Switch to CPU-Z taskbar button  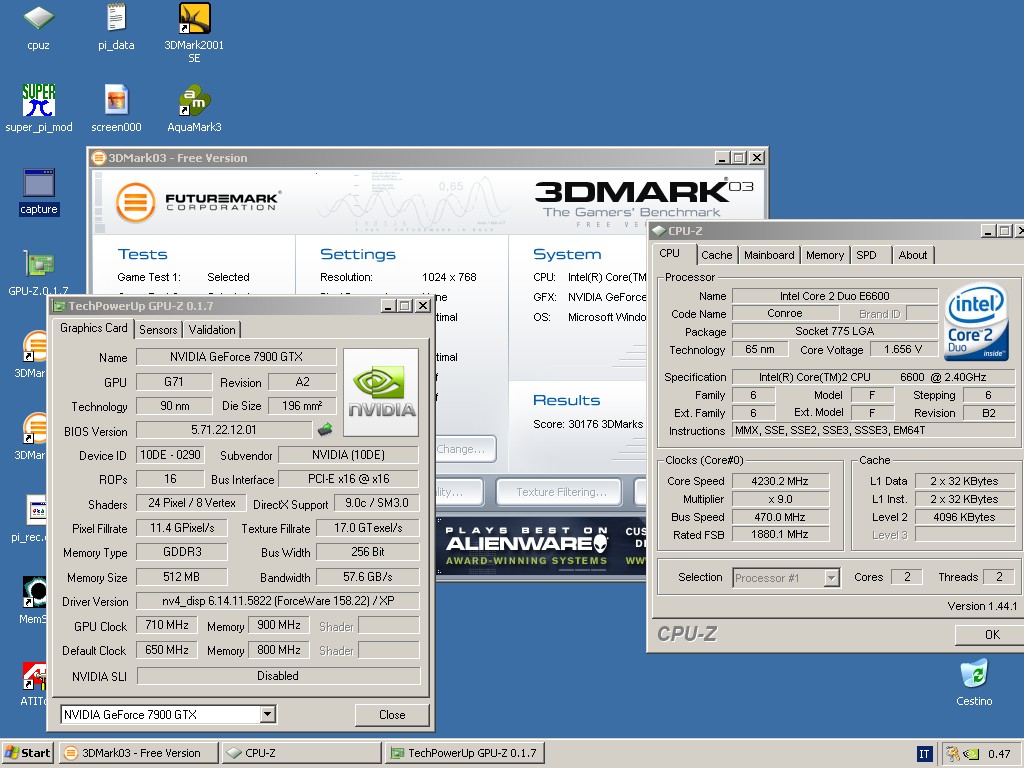301,753
